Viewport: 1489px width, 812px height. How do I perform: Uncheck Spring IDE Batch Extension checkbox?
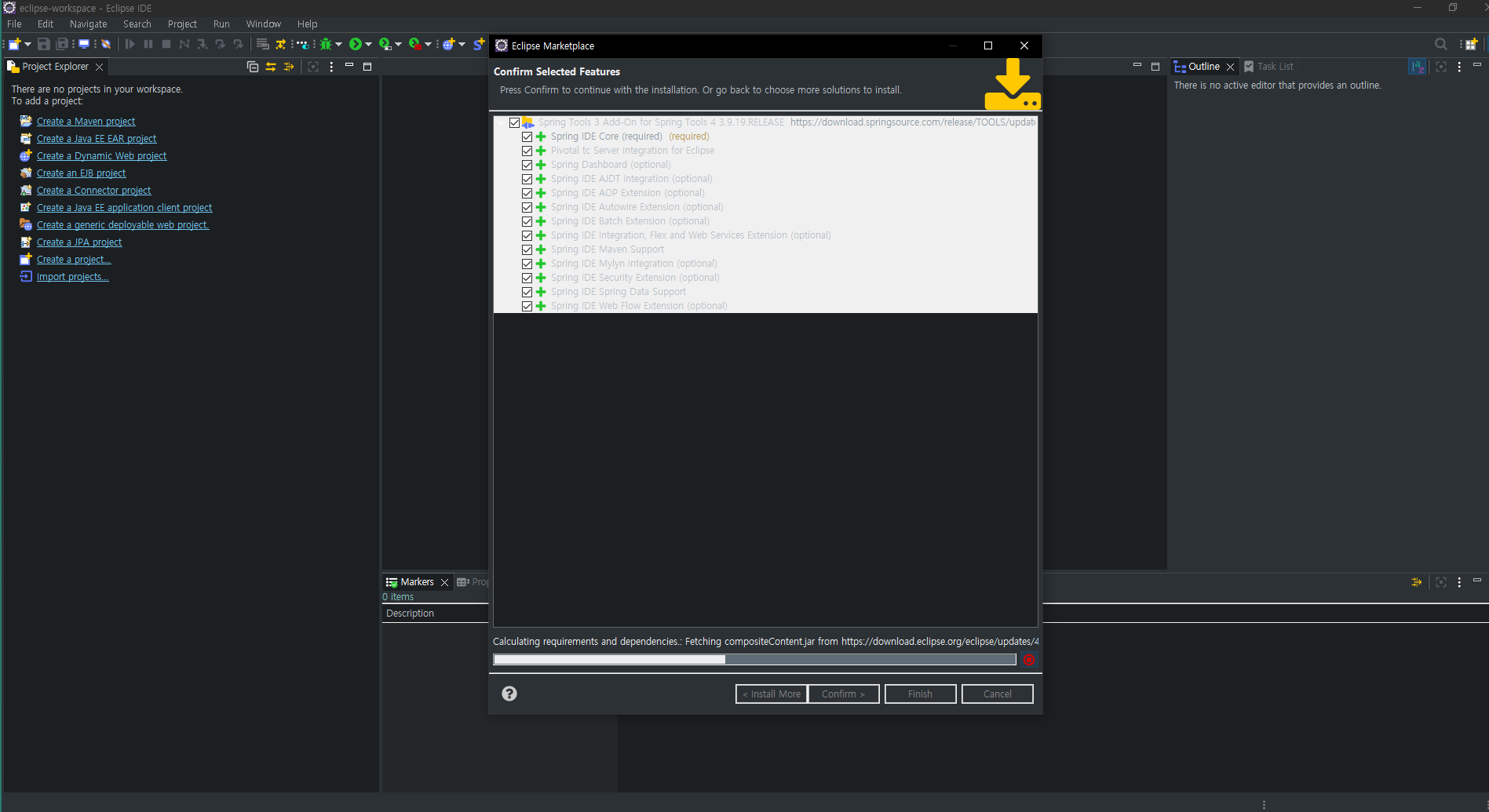(527, 221)
